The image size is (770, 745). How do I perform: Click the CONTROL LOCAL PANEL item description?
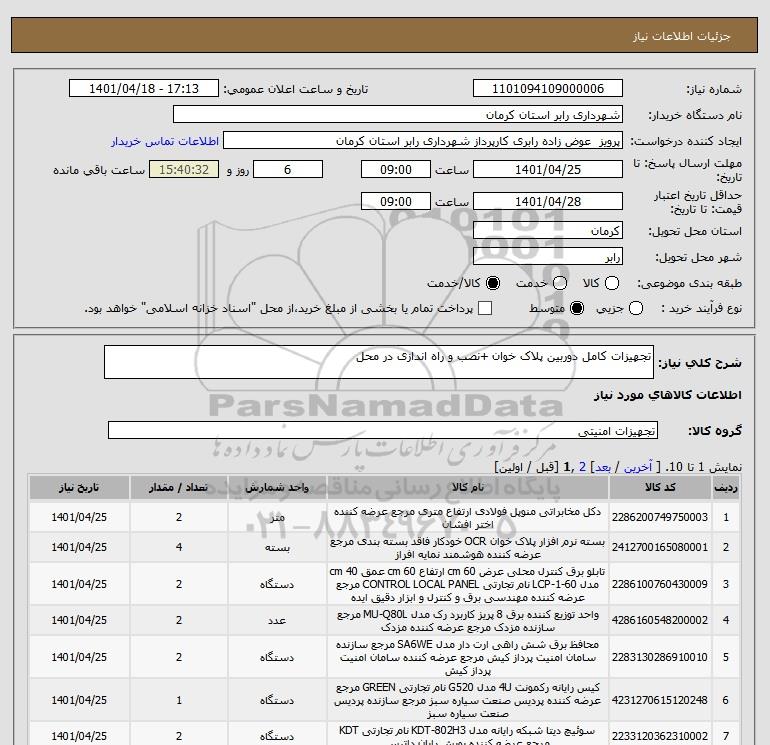point(468,584)
